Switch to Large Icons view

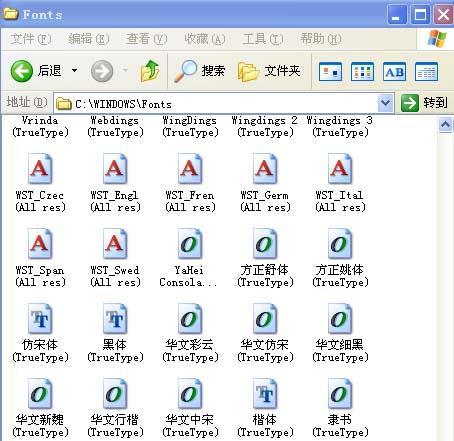click(330, 72)
